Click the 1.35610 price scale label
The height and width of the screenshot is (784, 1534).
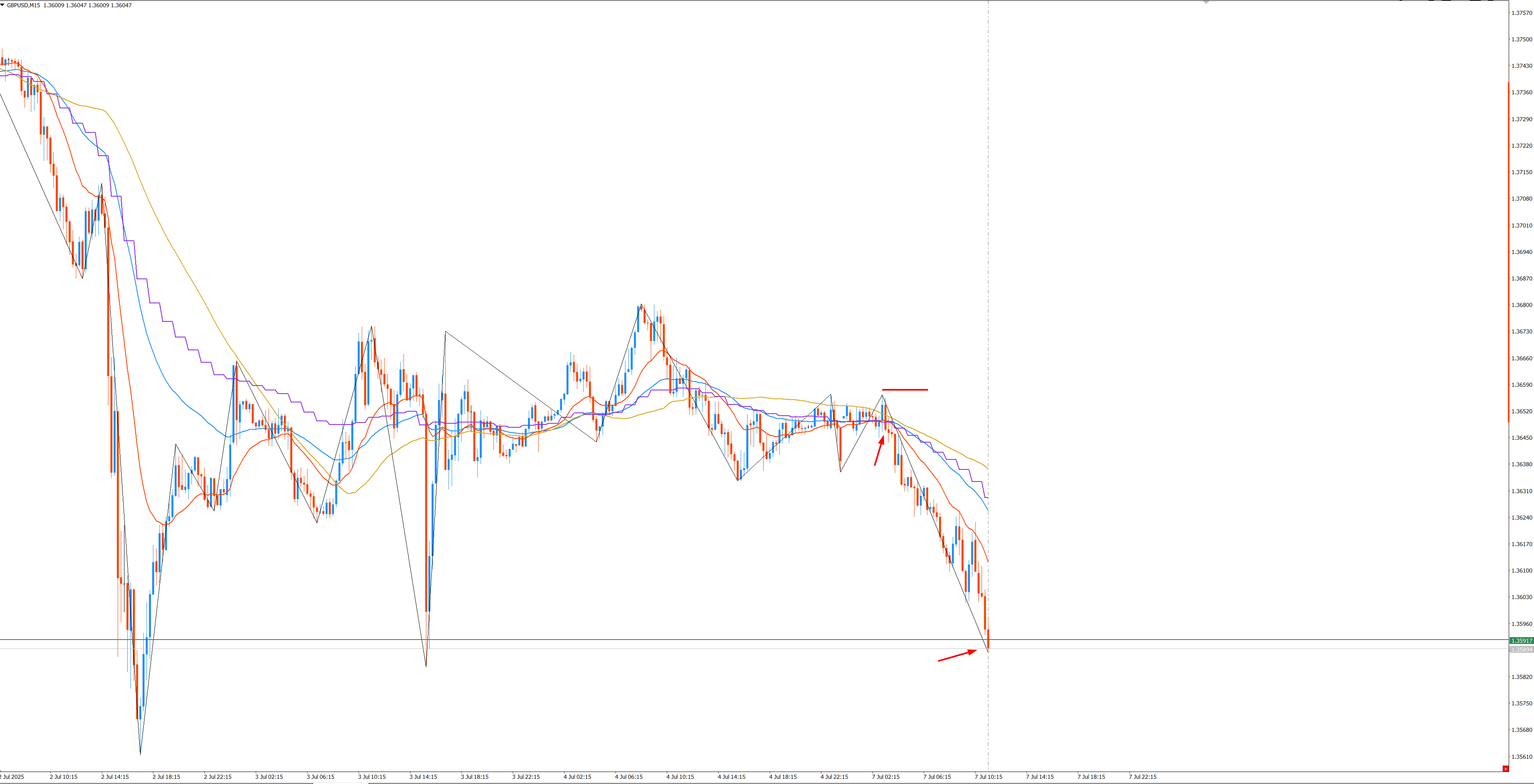[x=1522, y=757]
